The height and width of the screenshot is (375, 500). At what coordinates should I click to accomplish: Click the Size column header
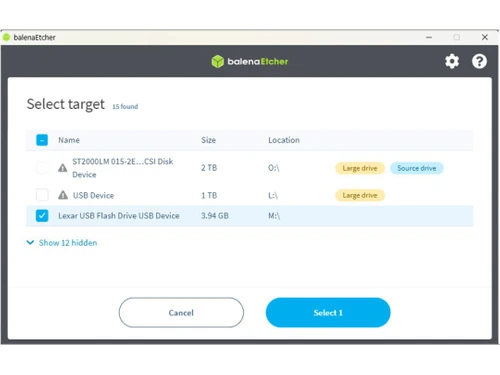[208, 140]
